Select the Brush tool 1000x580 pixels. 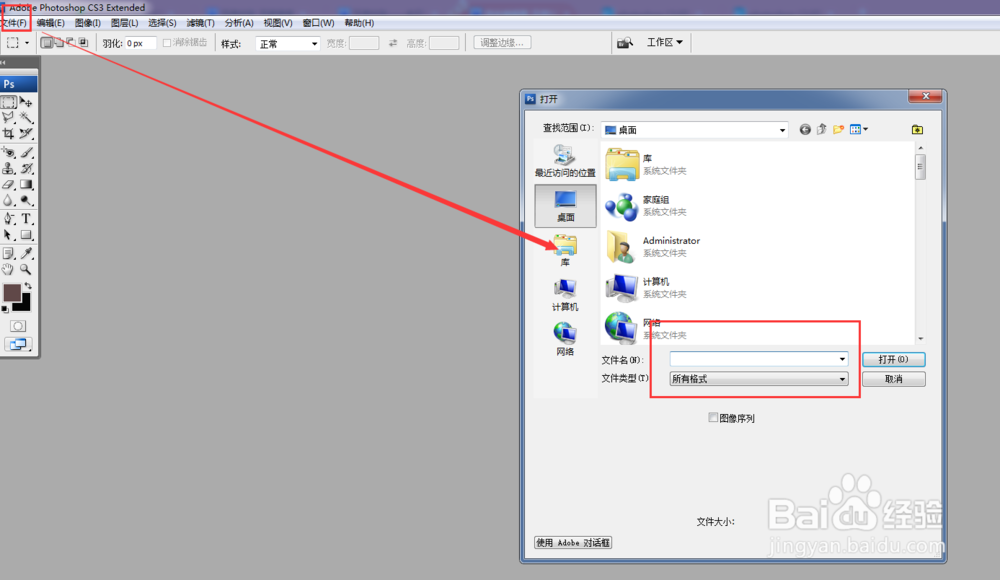[x=26, y=152]
